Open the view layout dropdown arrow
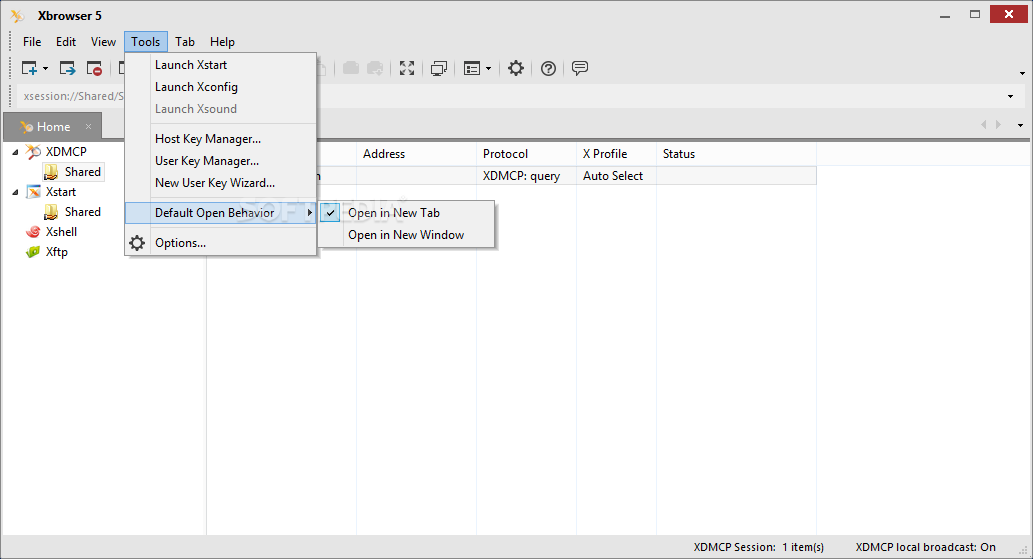Screen dimensions: 1033x559 (488, 68)
